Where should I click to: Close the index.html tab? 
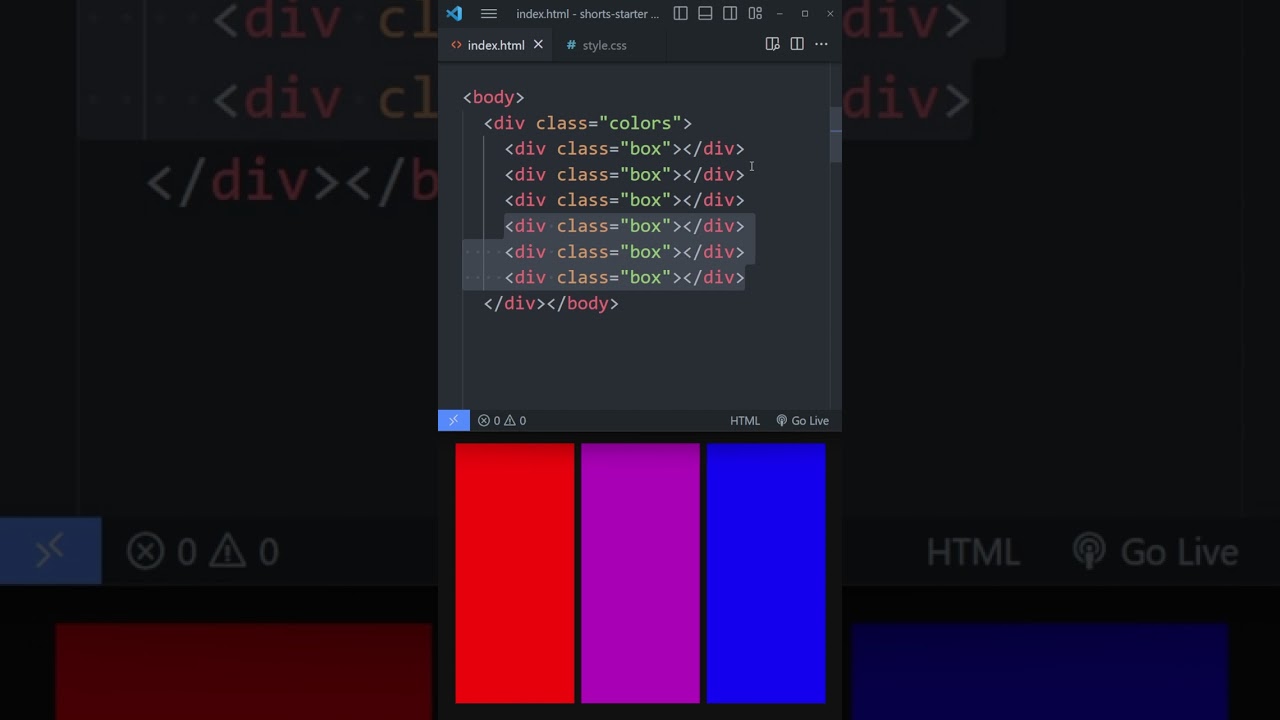pyautogui.click(x=538, y=45)
